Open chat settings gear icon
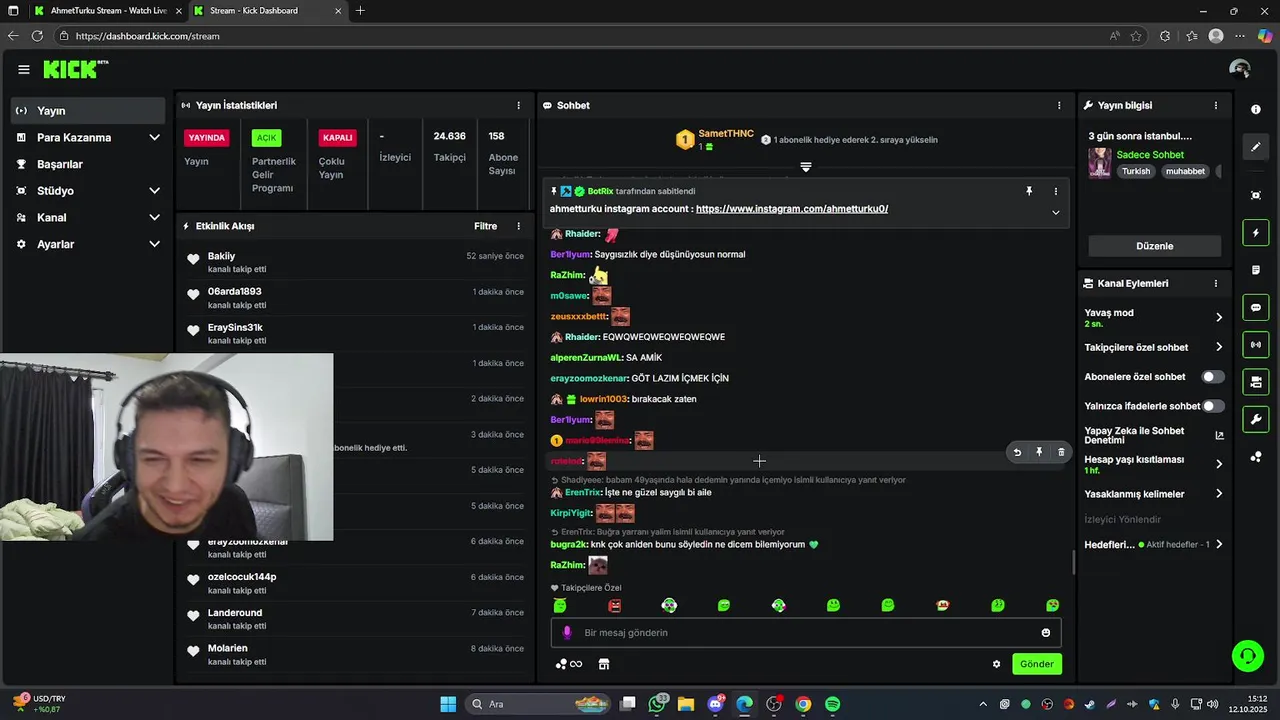This screenshot has height=720, width=1280. pos(996,664)
